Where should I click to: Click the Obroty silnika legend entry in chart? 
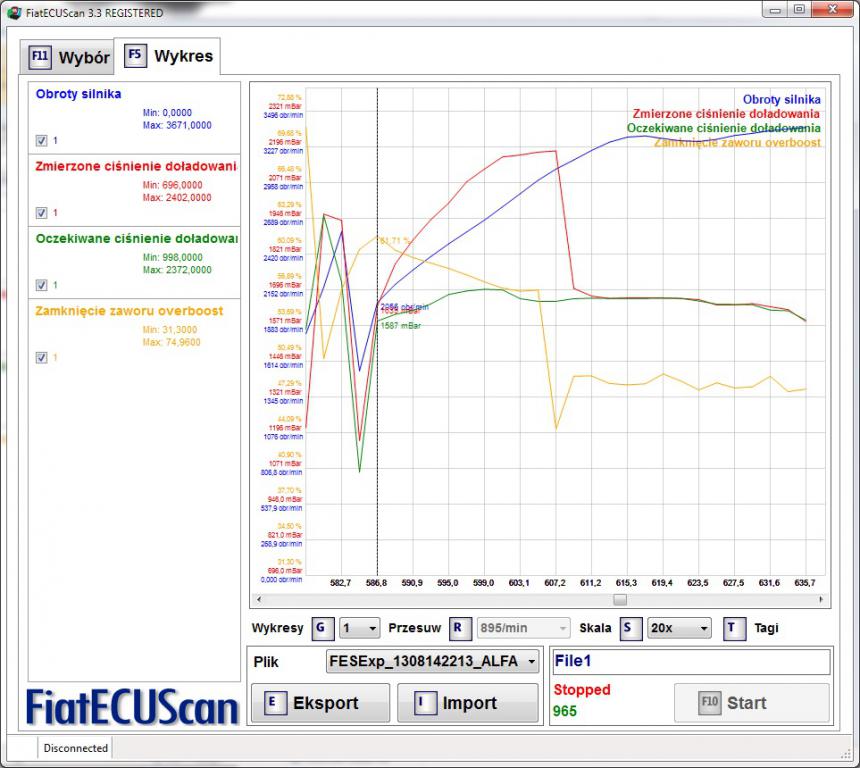click(x=782, y=100)
